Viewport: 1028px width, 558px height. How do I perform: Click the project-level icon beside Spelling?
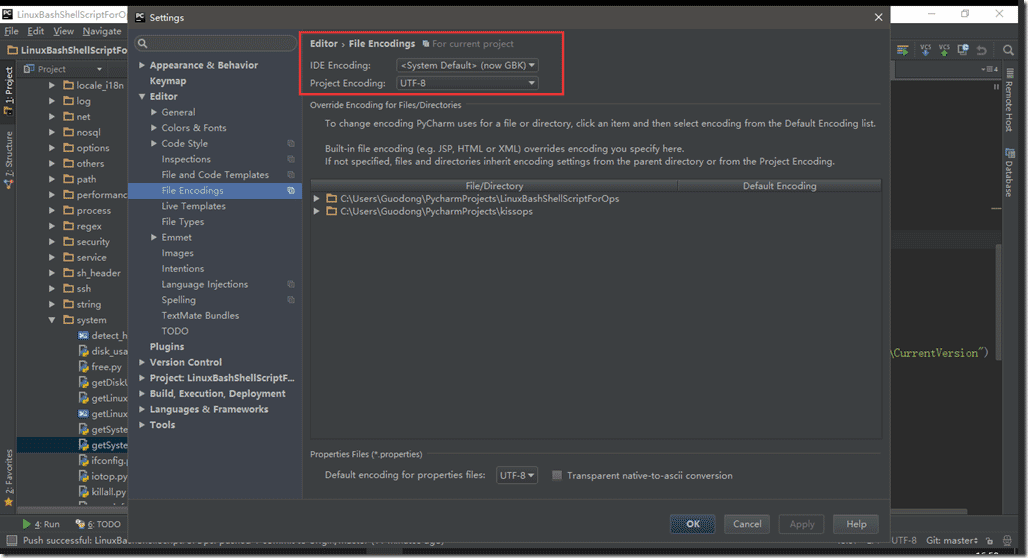pyautogui.click(x=291, y=300)
